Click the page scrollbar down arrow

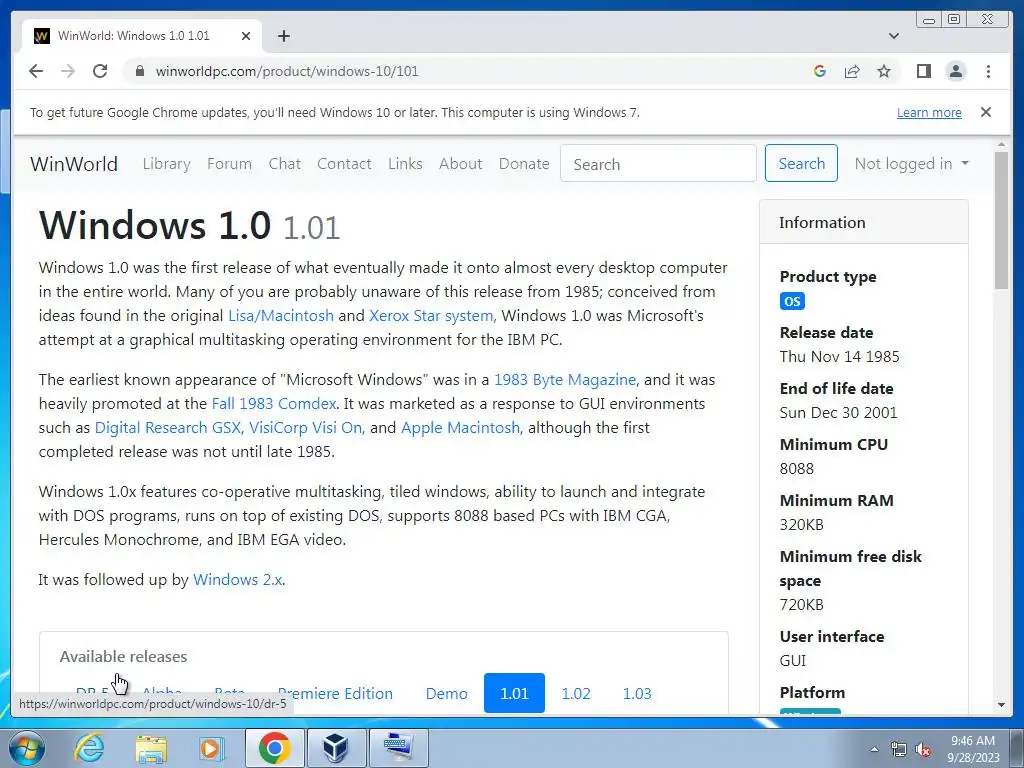pyautogui.click(x=1001, y=705)
